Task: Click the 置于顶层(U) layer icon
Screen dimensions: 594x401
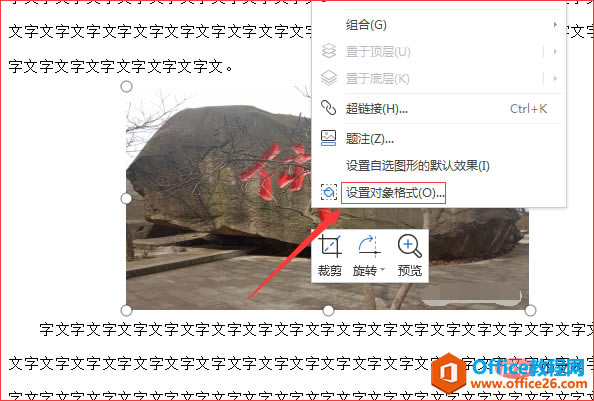Action: (x=328, y=51)
